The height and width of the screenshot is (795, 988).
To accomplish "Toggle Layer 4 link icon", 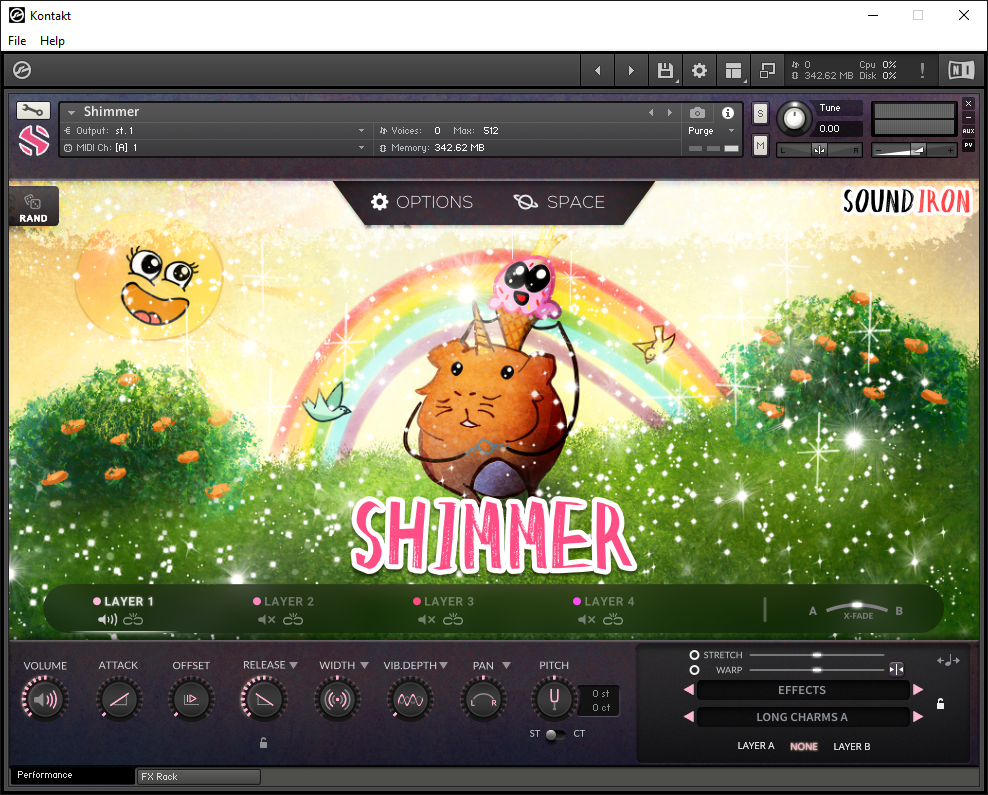I will tap(613, 620).
